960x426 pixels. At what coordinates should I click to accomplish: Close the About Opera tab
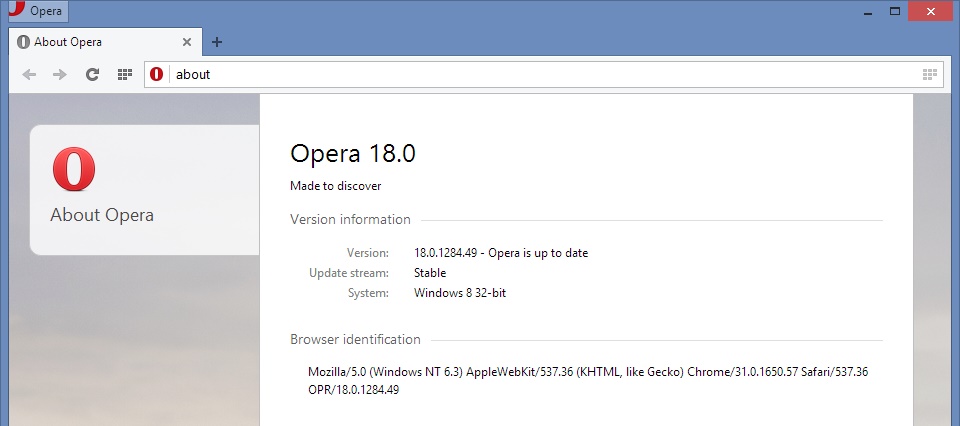[186, 42]
